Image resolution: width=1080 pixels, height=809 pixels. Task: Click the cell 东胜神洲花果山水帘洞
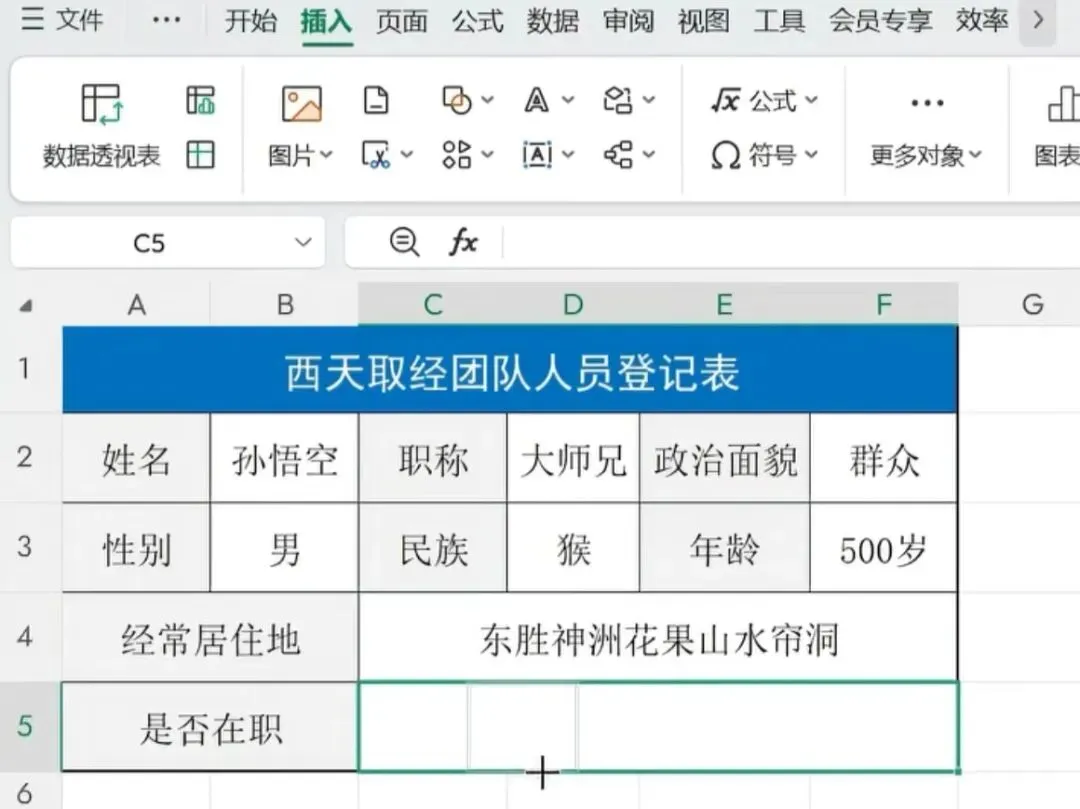658,637
